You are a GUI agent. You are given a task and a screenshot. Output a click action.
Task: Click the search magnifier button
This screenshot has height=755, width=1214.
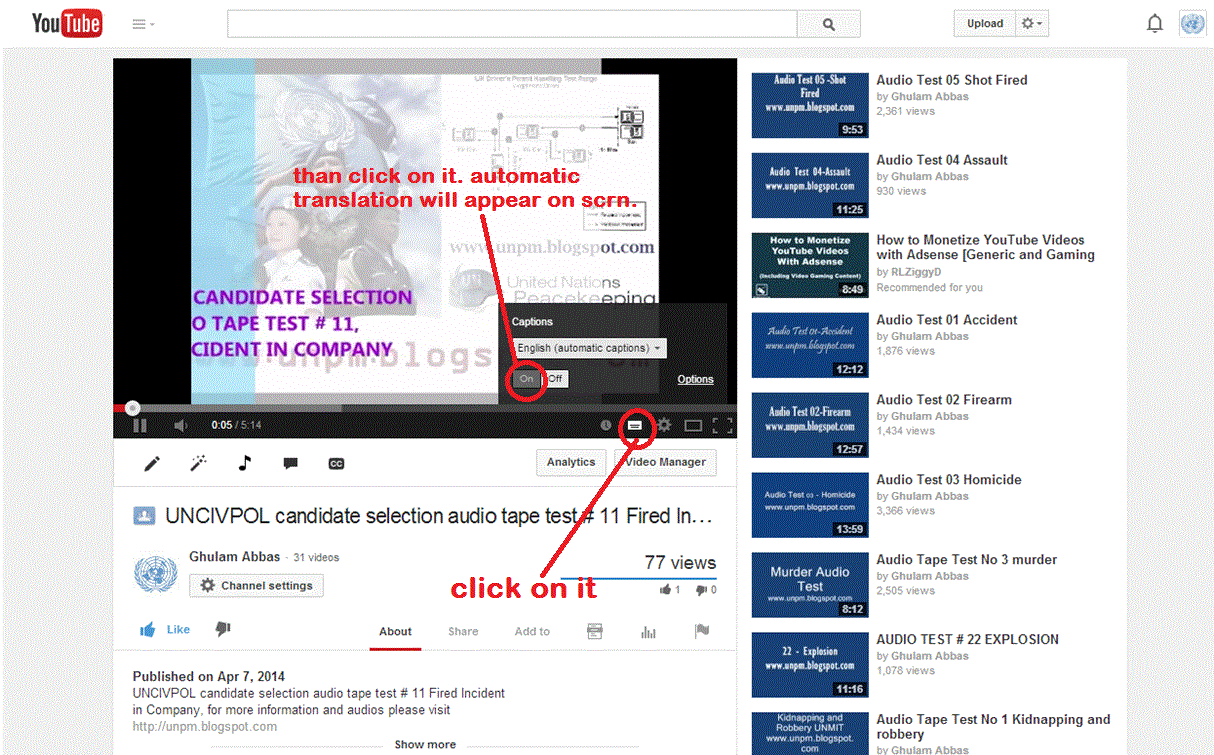pos(828,24)
